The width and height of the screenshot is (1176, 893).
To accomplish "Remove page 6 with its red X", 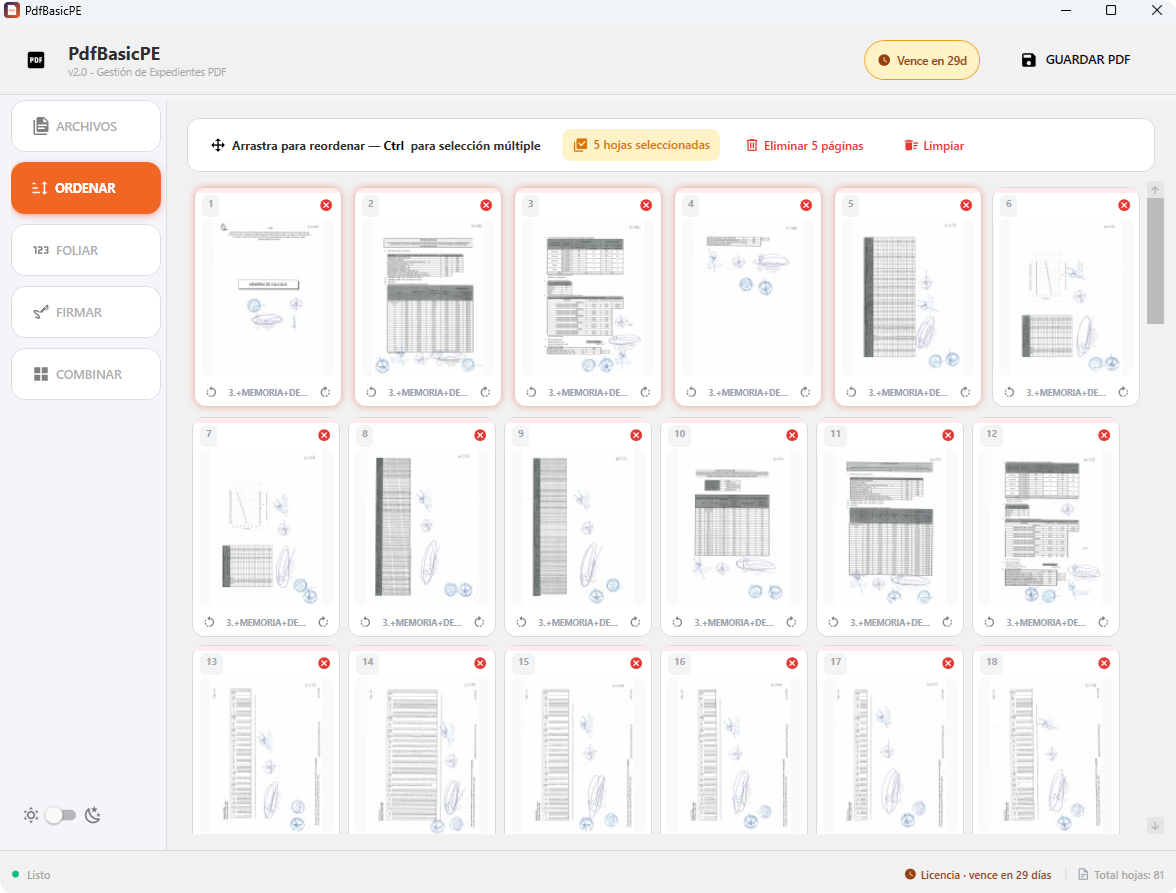I will click(1124, 205).
